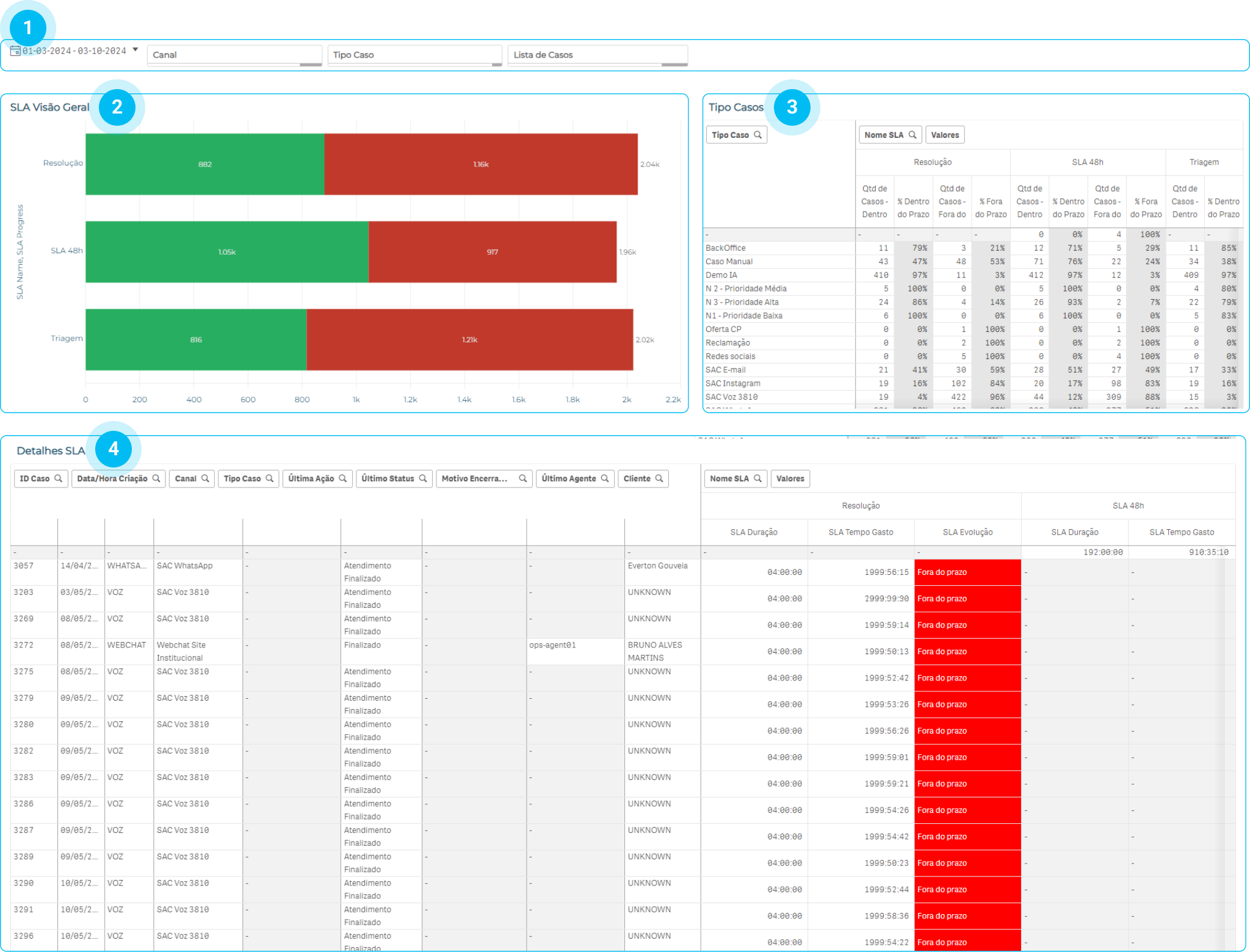The image size is (1250, 952).
Task: Click Triagem column group header
Action: 1204,162
